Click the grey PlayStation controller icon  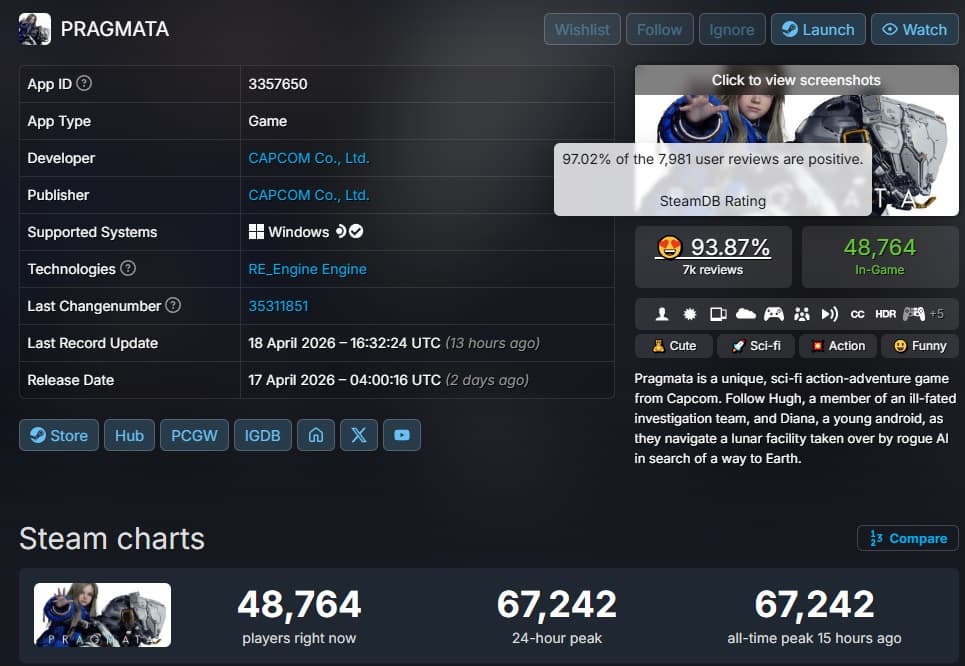pyautogui.click(x=914, y=314)
